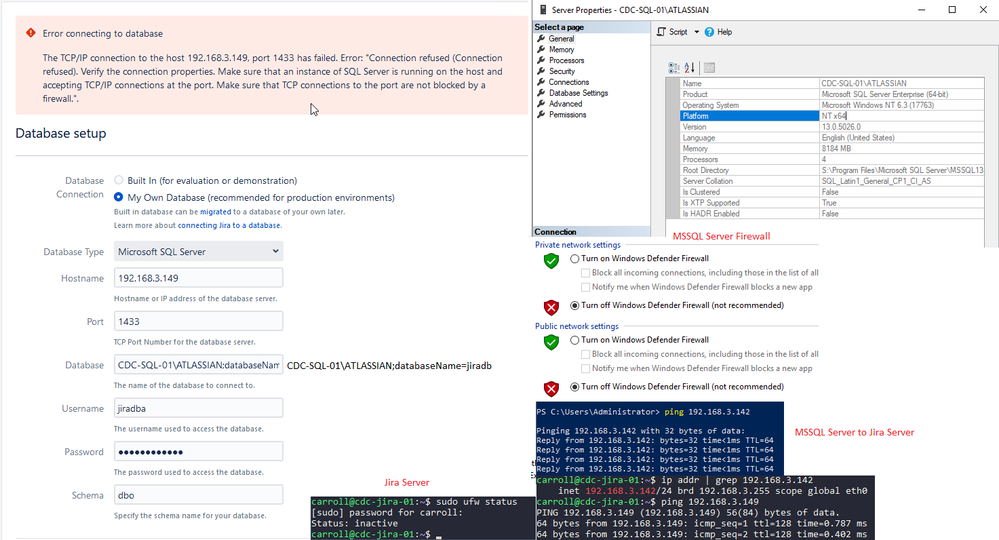Select the Root Directory property row
999x540 pixels.
832,170
